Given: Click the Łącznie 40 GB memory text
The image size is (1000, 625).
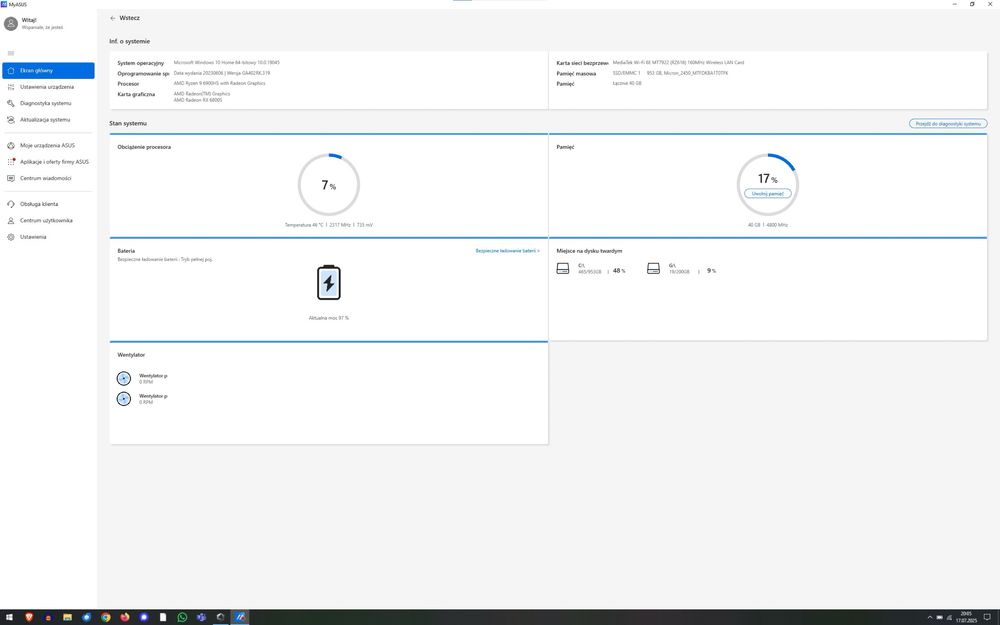Looking at the screenshot, I should (627, 84).
